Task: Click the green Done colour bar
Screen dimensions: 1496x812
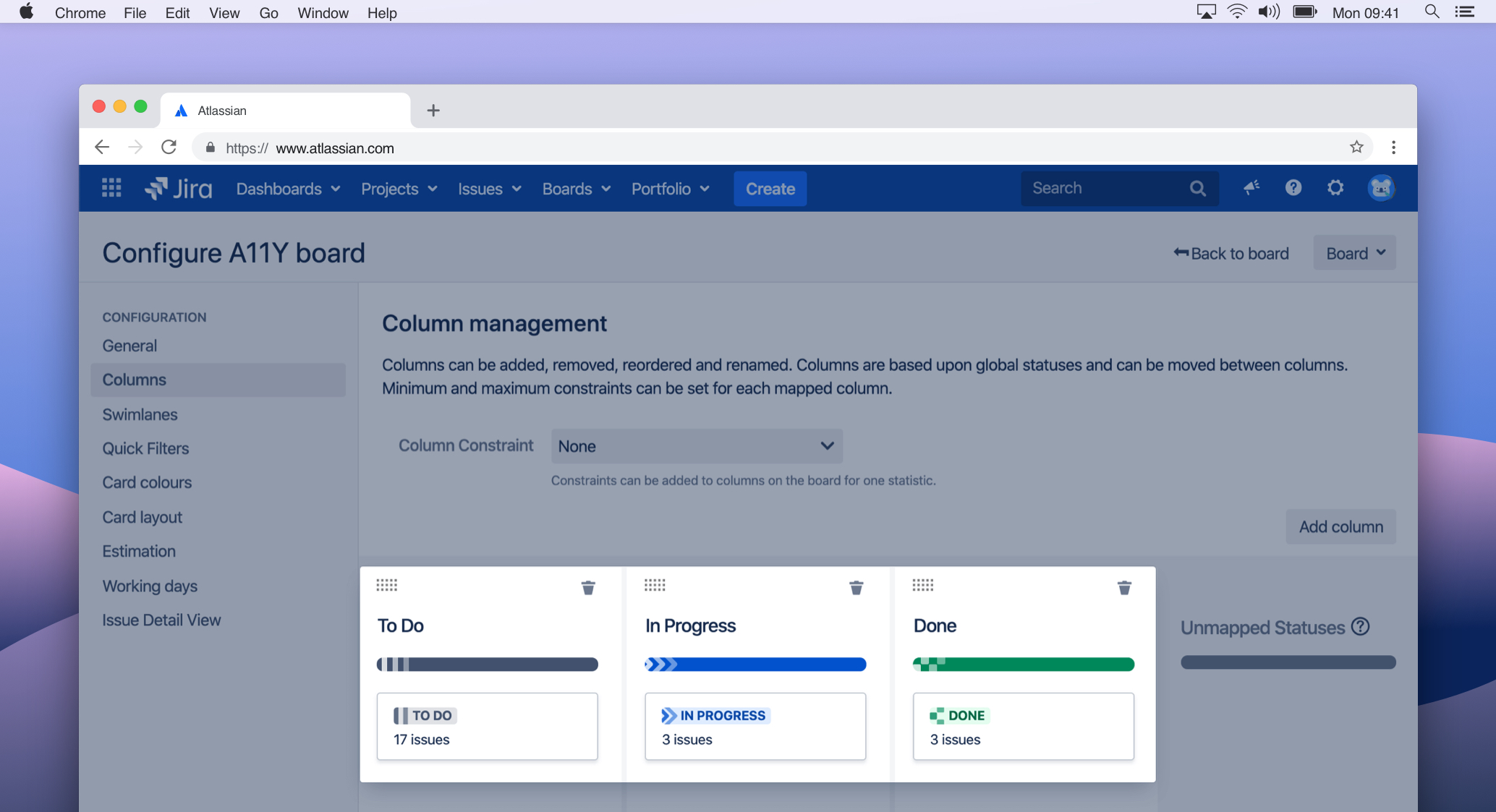Action: tap(1024, 664)
